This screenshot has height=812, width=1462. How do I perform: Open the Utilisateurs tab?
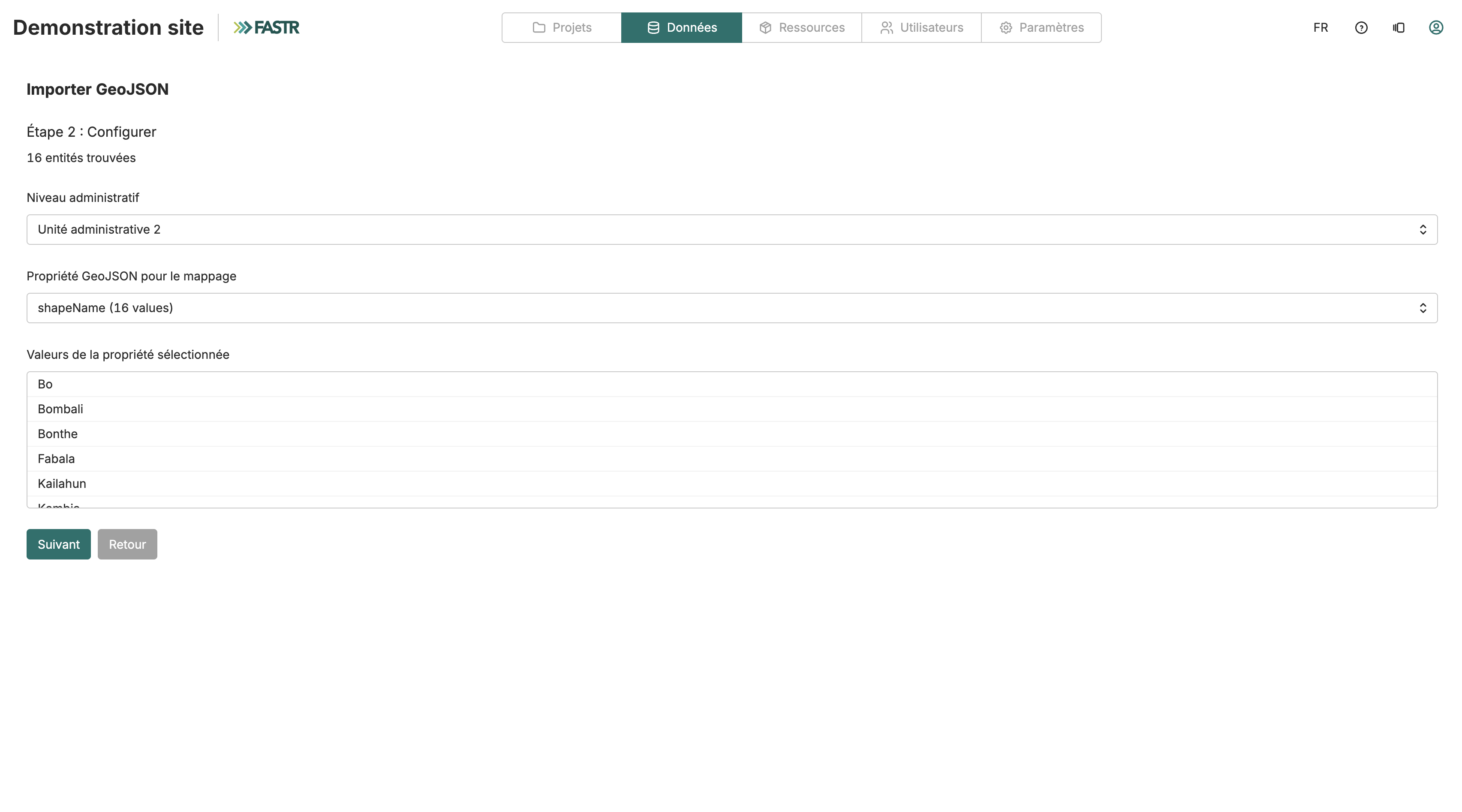[x=921, y=28]
